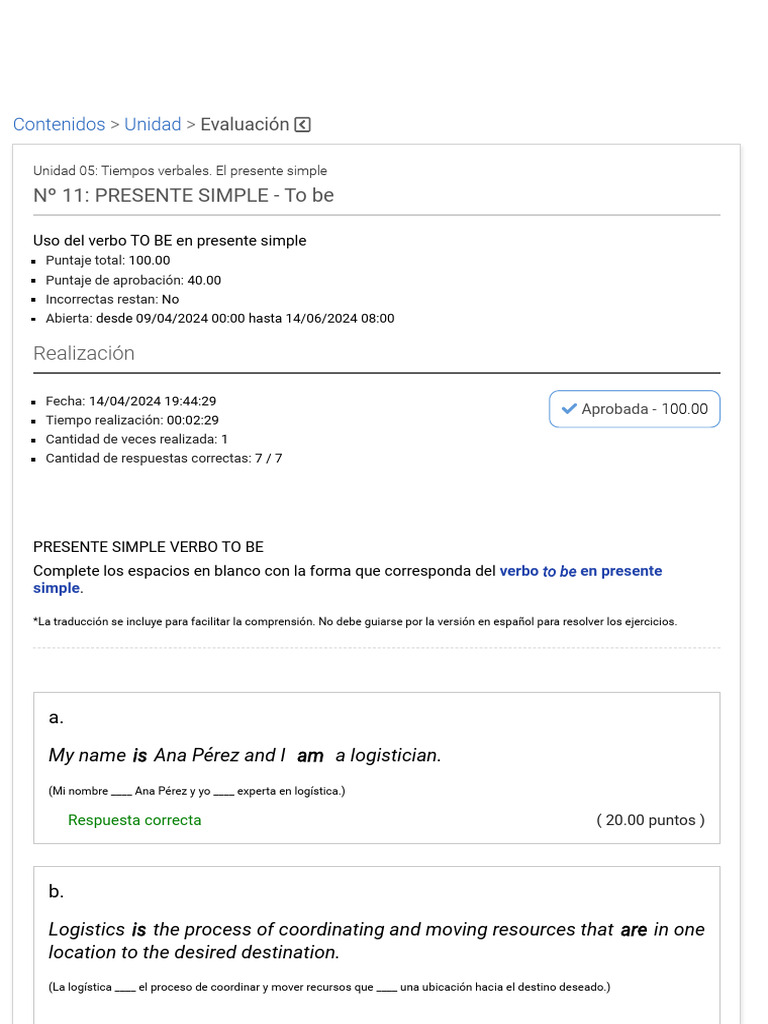Open the Contenidos breadcrumb link
Image resolution: width=768 pixels, height=1024 pixels.
[59, 125]
